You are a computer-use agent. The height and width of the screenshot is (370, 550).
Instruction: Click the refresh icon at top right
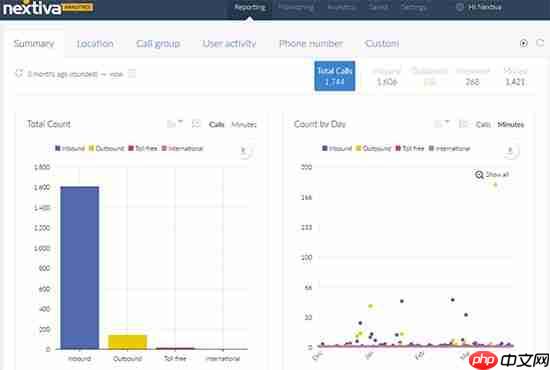[540, 43]
